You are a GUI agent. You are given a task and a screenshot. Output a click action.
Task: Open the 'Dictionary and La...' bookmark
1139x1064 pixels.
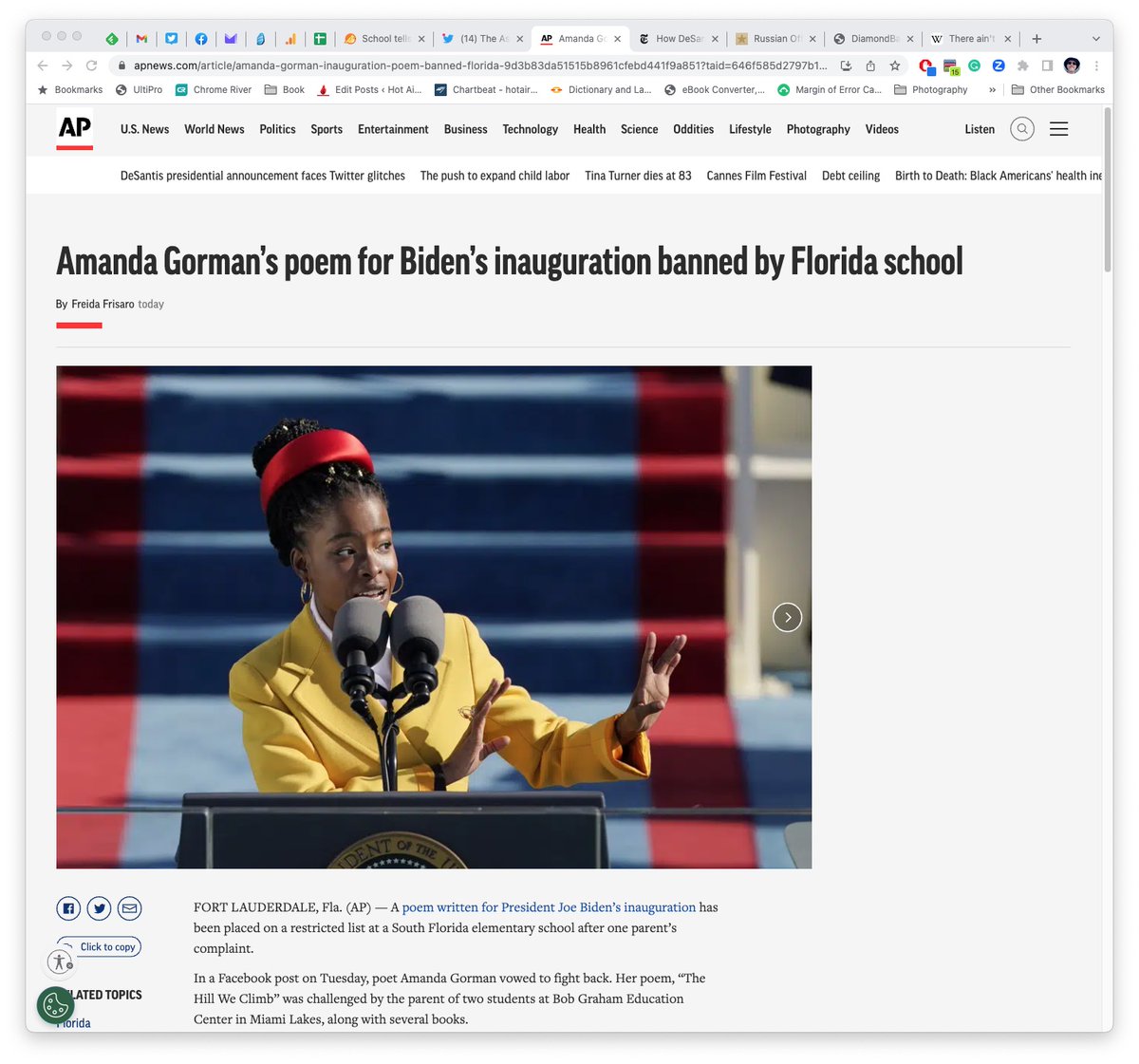pyautogui.click(x=601, y=90)
